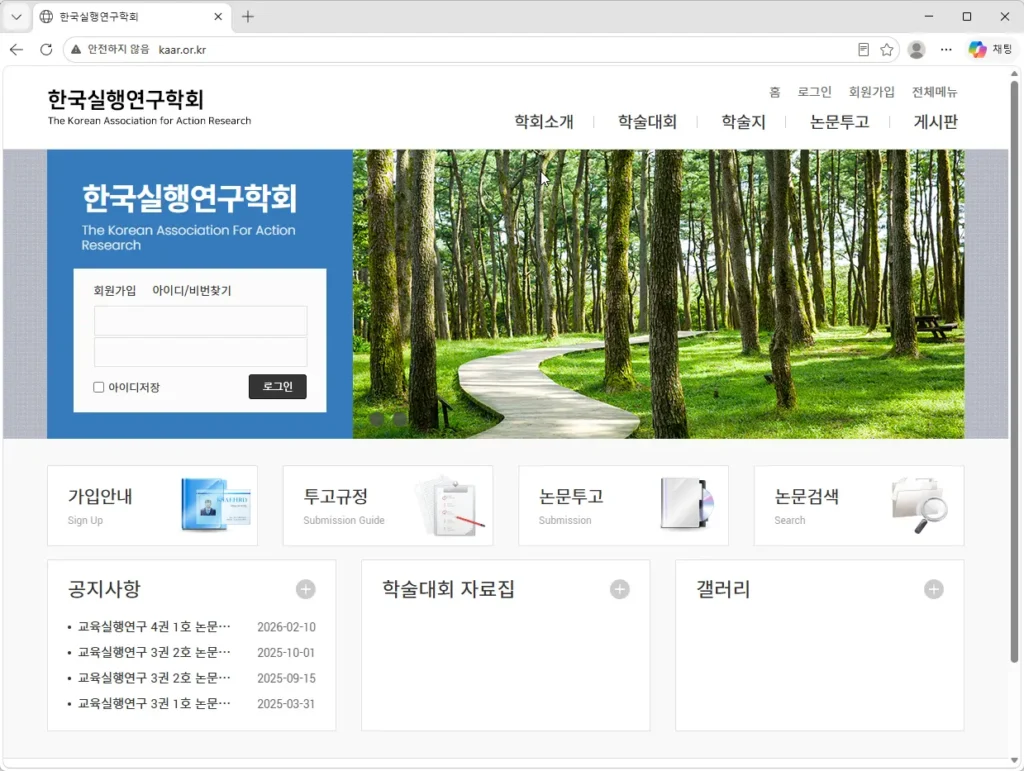Expand 공지사항 with its plus icon
The height and width of the screenshot is (771, 1024).
pos(306,590)
